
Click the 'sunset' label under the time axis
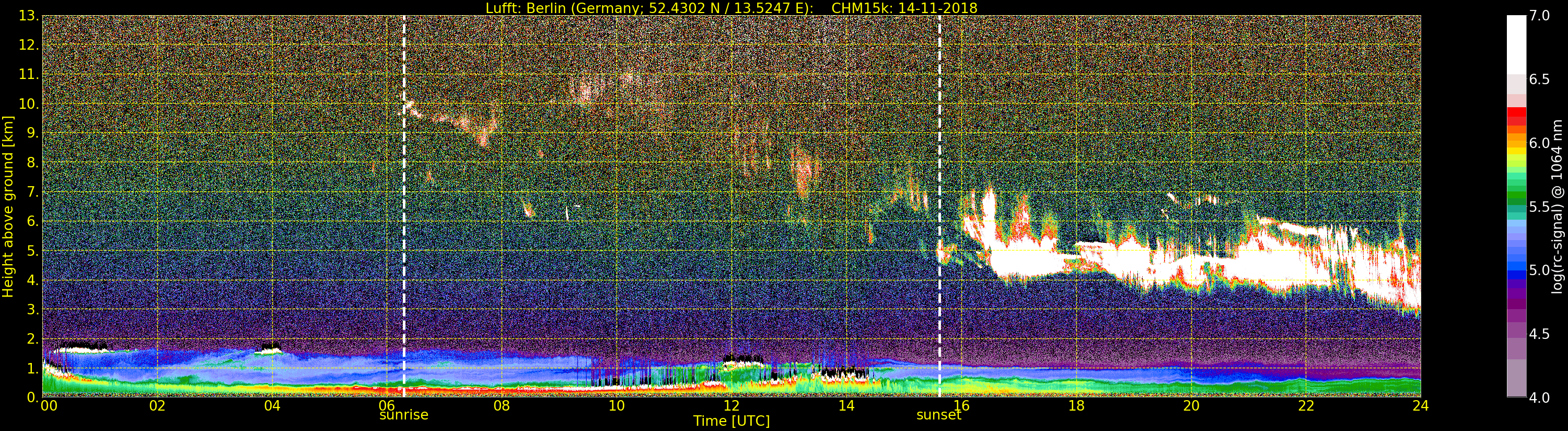point(938,415)
